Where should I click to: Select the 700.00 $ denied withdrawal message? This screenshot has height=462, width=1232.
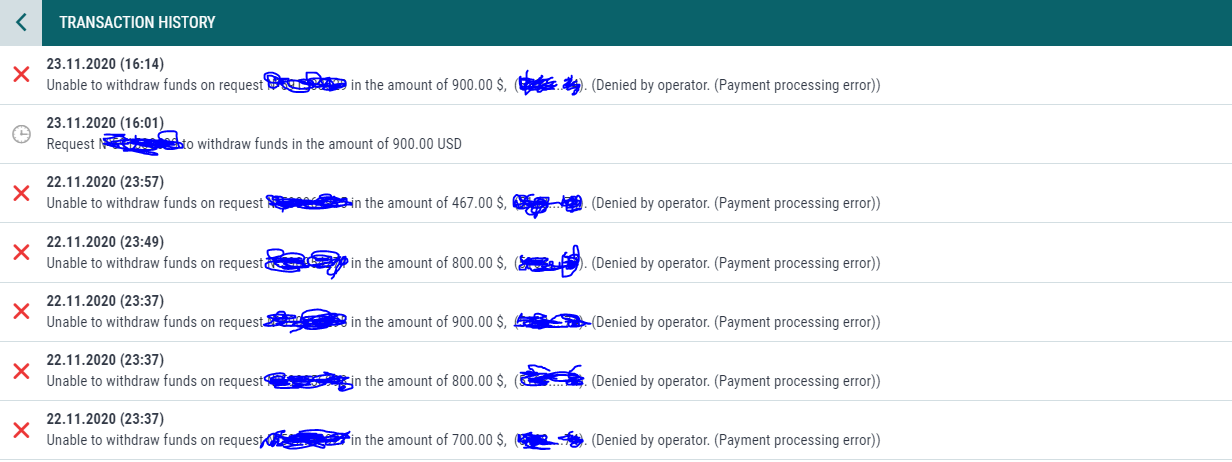coord(464,440)
